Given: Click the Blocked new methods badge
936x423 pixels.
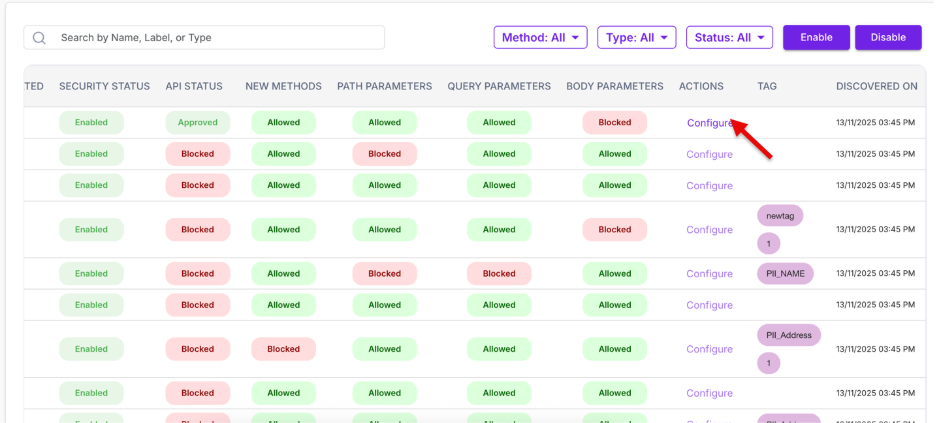Looking at the screenshot, I should coord(283,349).
